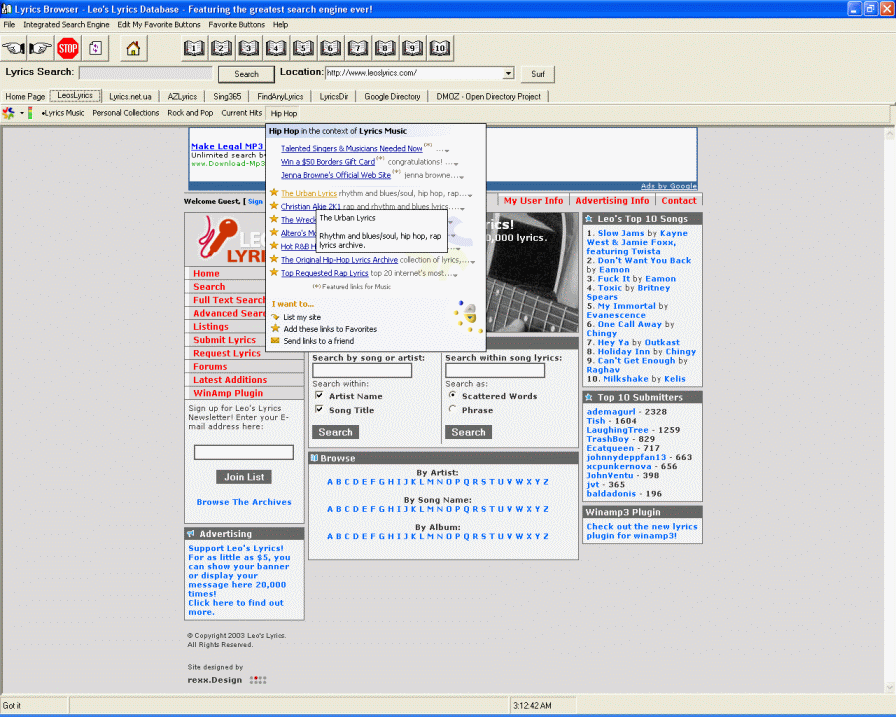
Task: Click the page scroll-up arrow
Action: [x=889, y=134]
